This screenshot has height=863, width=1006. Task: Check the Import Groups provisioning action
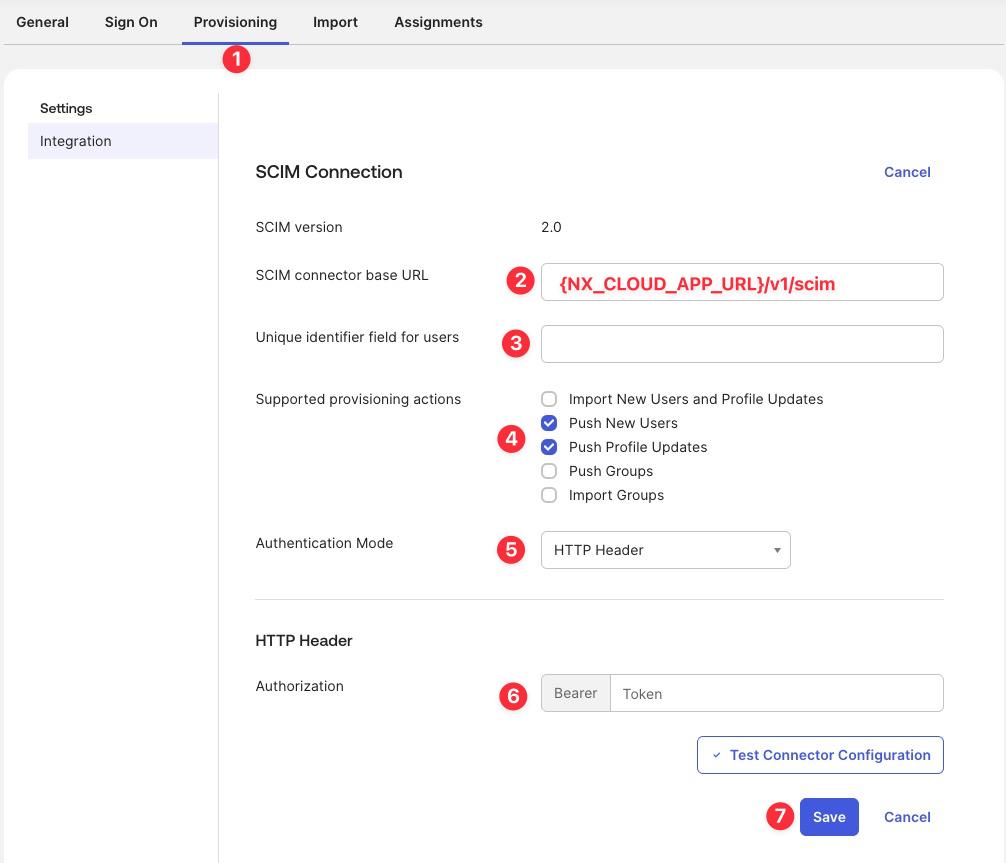pos(549,495)
